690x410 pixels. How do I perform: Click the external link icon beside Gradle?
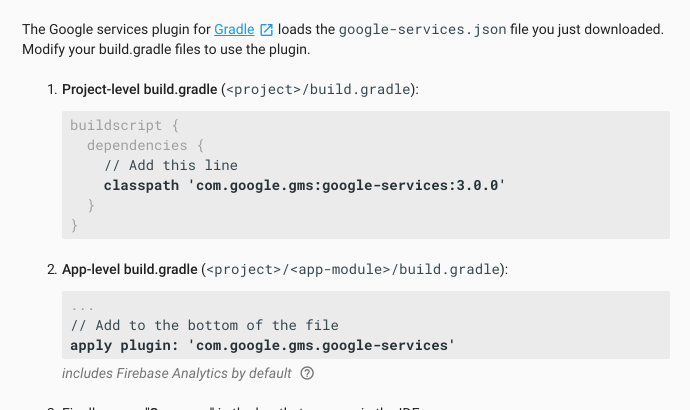266,31
